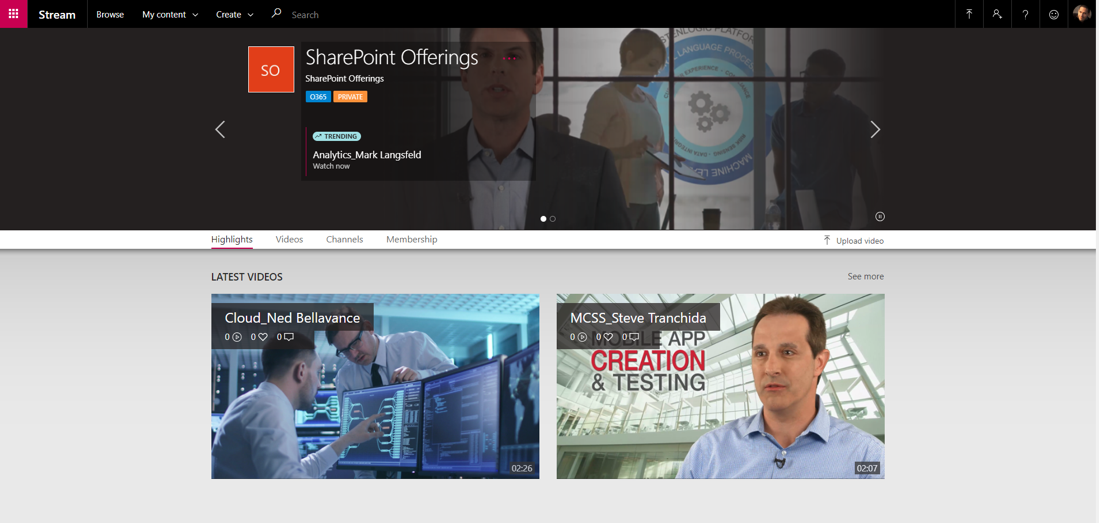Open the Analytics_Mark Langsfeld trending video
The height and width of the screenshot is (523, 1099).
point(367,155)
